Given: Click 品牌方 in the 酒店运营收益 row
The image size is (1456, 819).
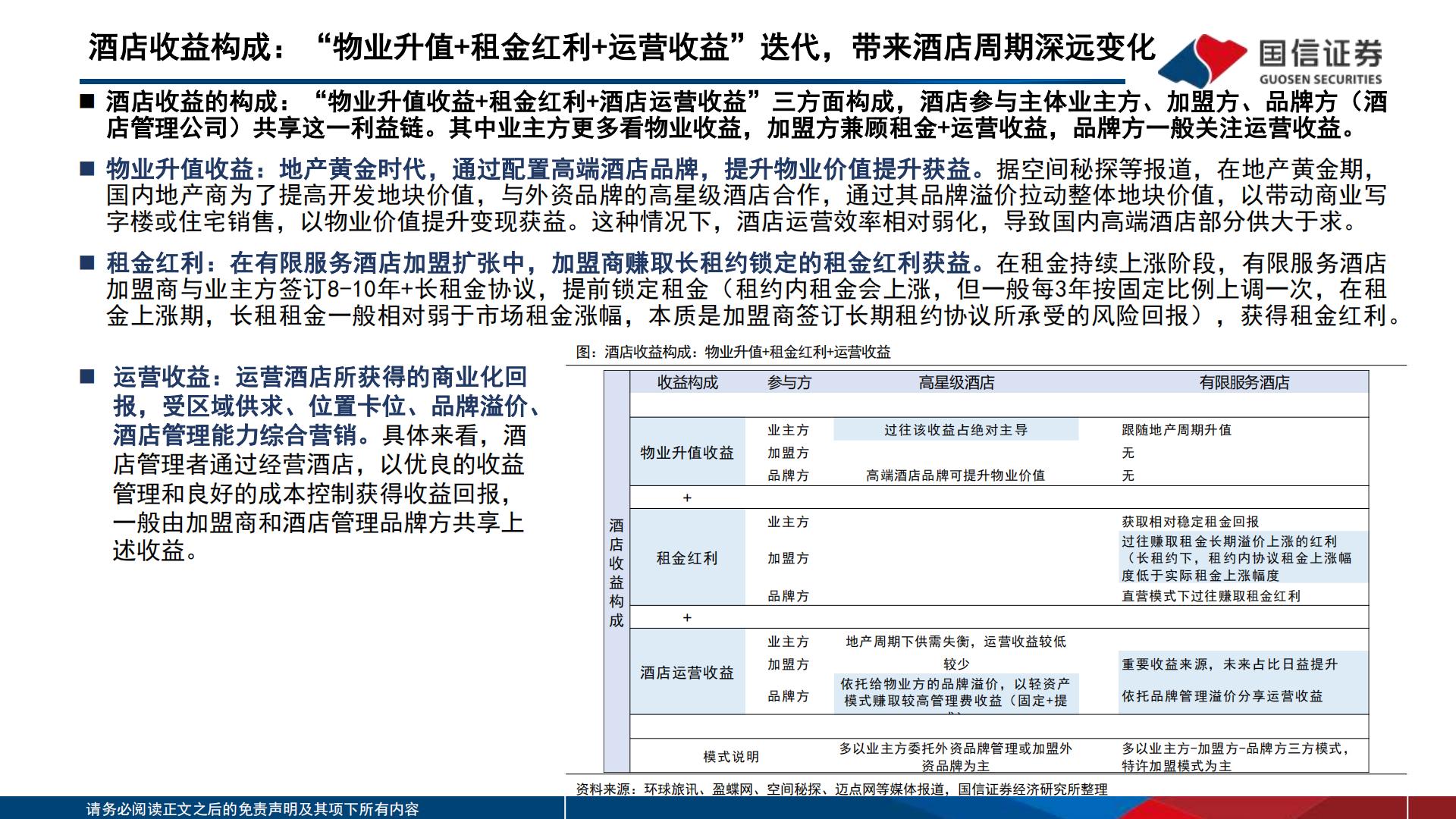Looking at the screenshot, I should 789,696.
